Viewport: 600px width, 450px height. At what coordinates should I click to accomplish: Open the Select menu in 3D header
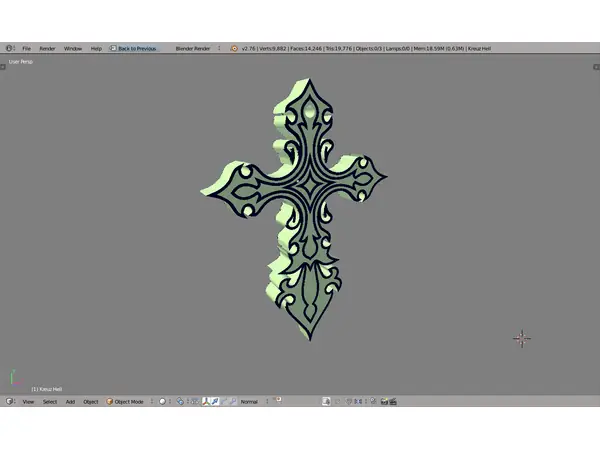pos(50,402)
